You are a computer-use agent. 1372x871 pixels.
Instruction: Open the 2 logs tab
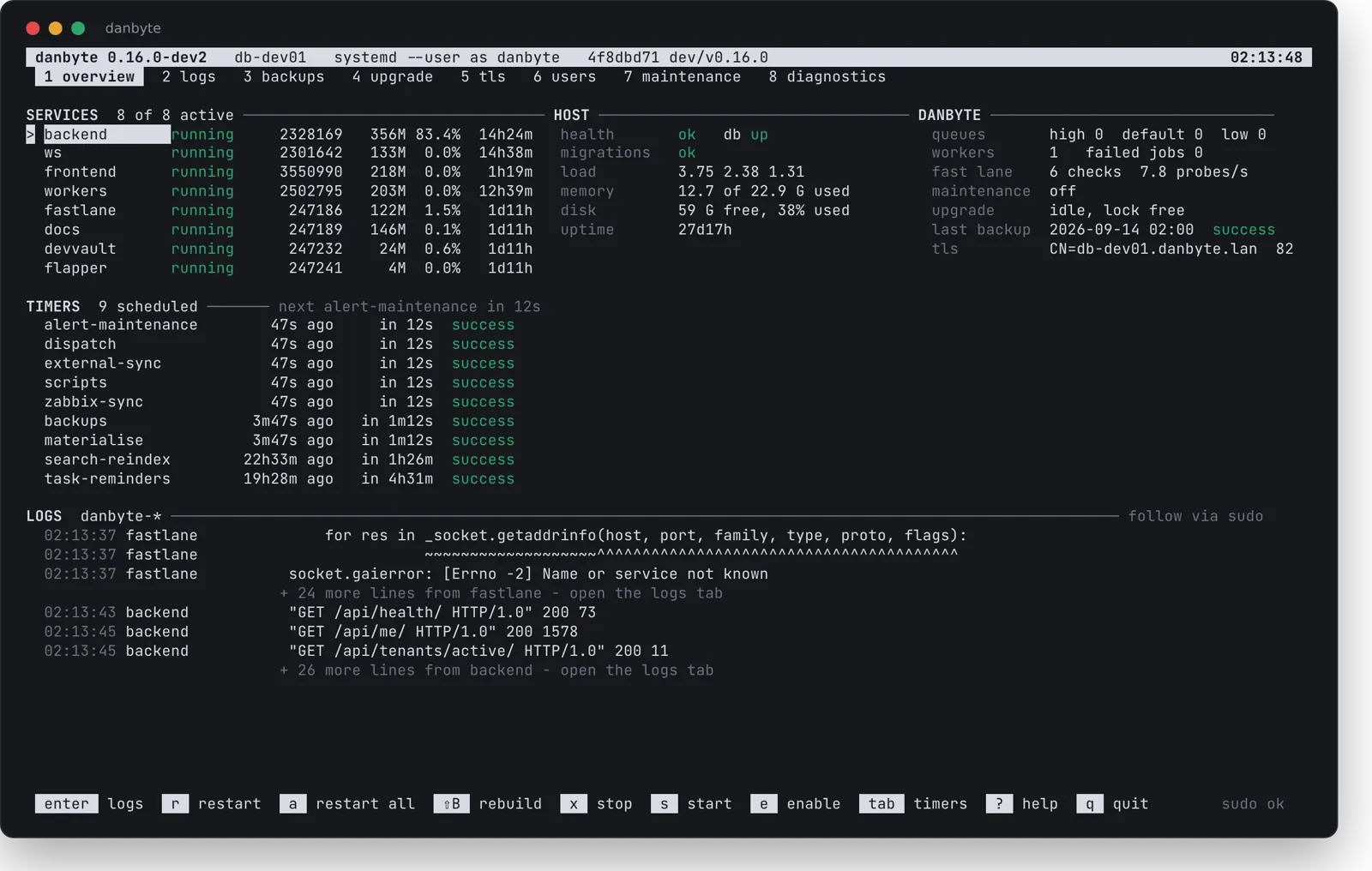coord(189,77)
